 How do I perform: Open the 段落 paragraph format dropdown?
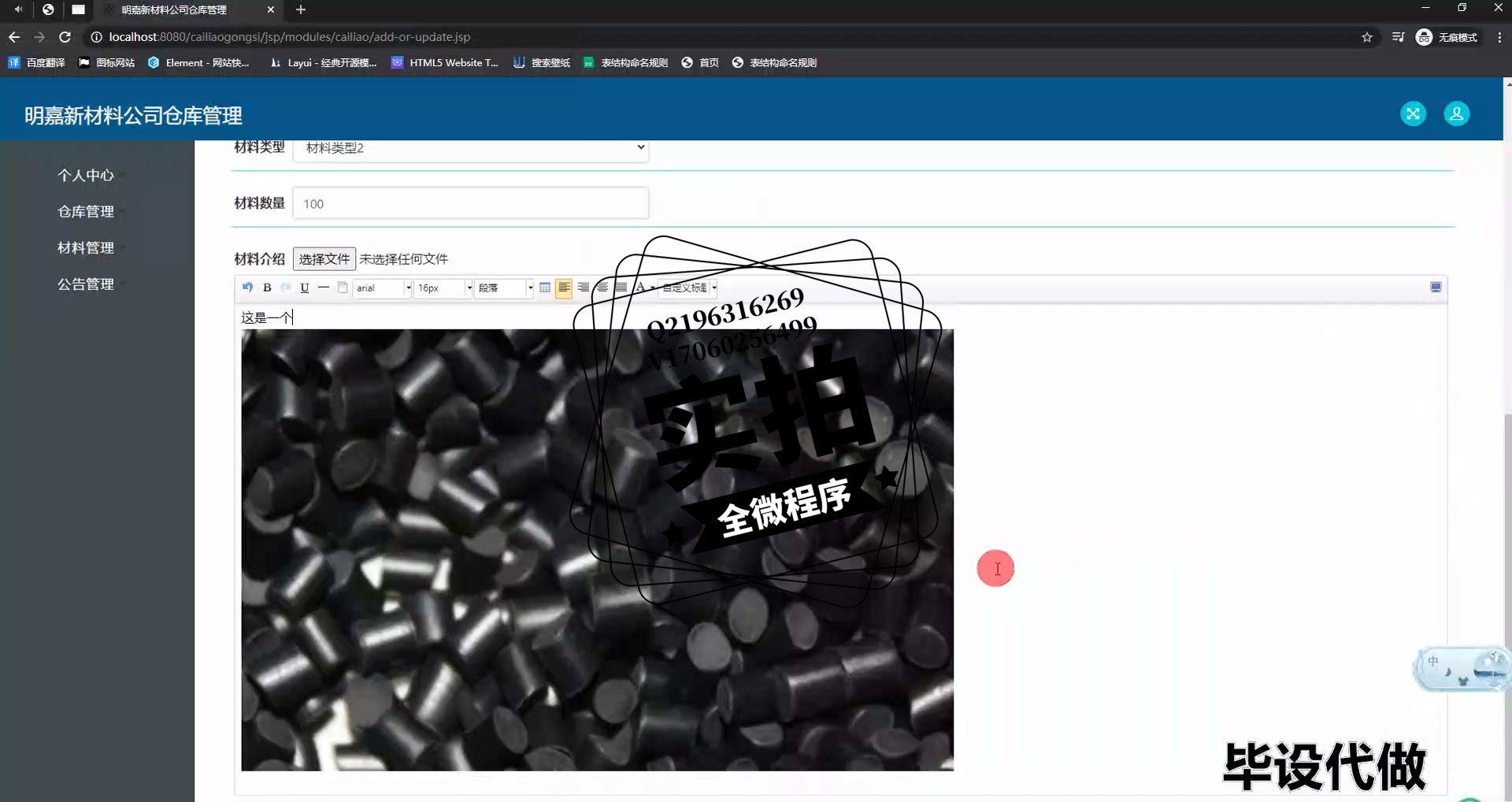coord(505,288)
